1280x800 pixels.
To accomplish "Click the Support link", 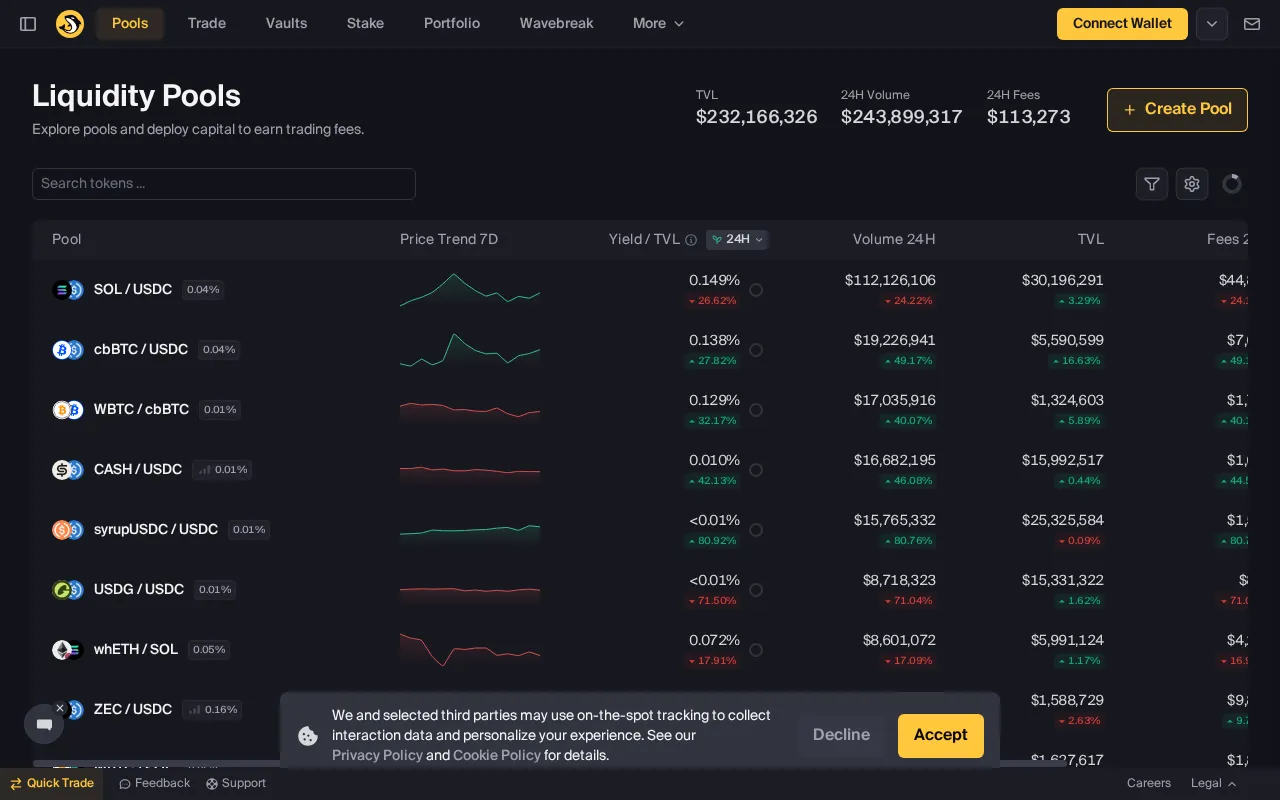I will (236, 784).
